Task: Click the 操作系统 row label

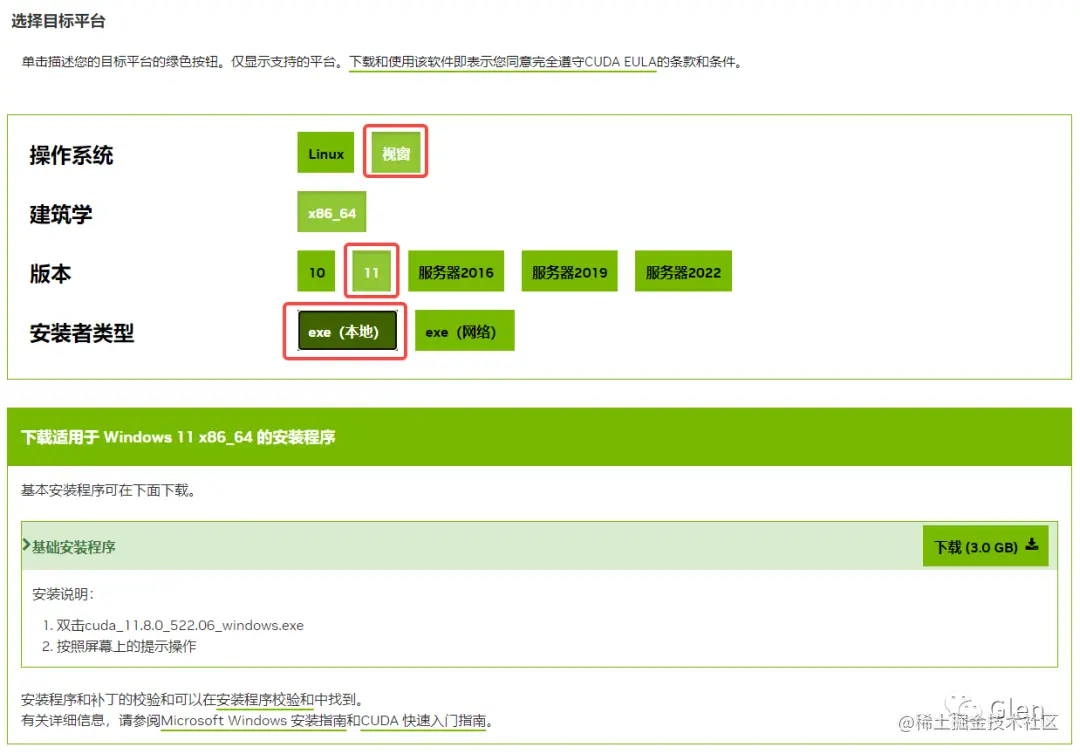Action: pyautogui.click(x=71, y=155)
